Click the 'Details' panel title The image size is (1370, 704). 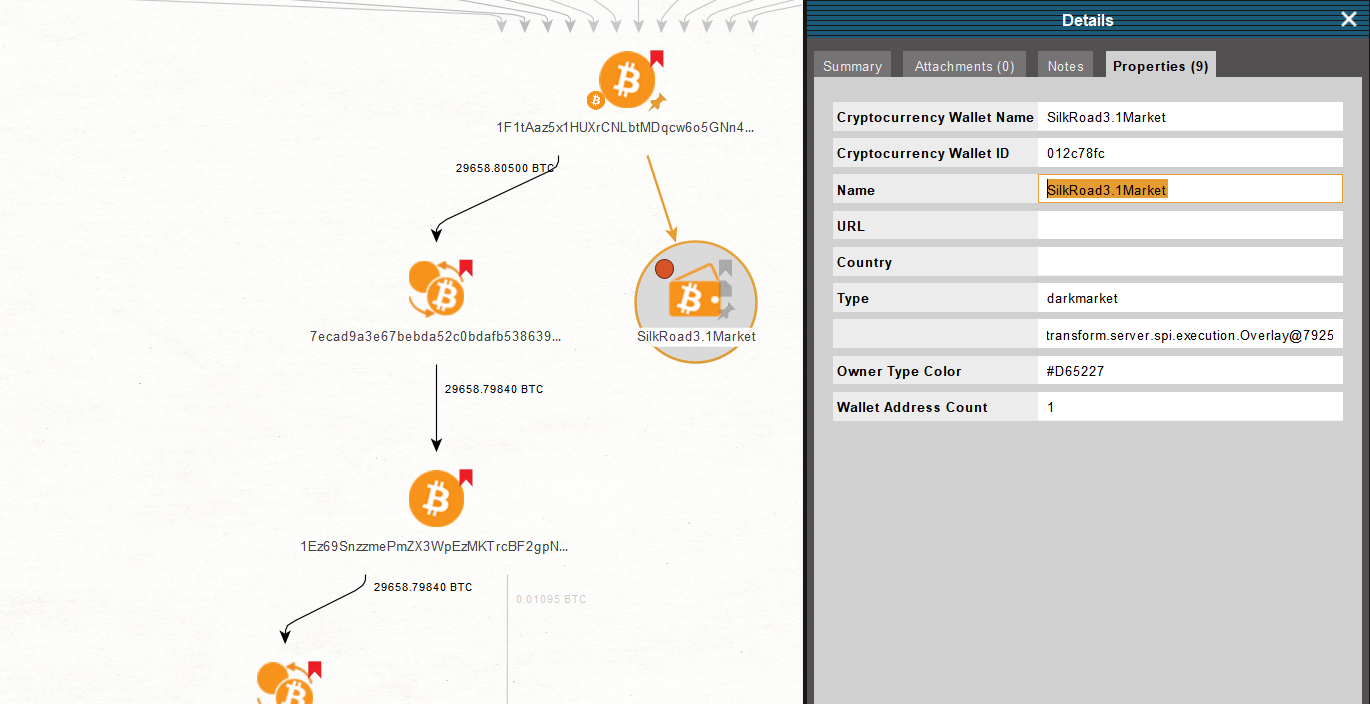[1088, 20]
